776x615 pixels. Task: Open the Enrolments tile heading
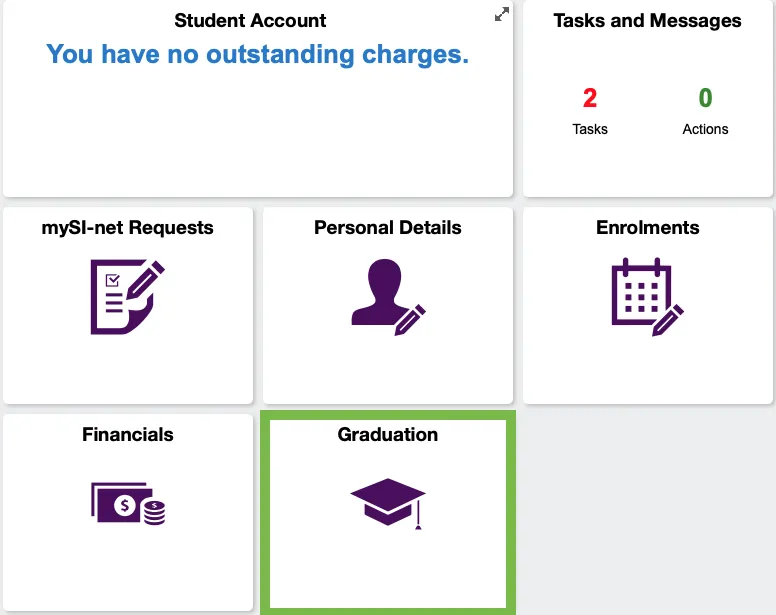(647, 228)
